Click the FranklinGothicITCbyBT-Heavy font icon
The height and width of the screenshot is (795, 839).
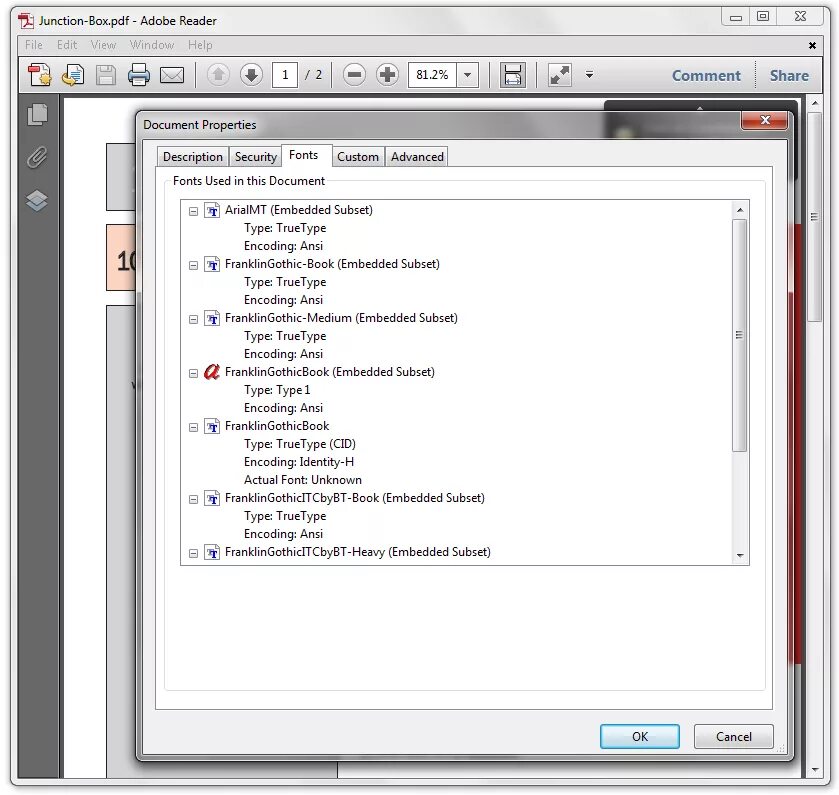point(212,553)
